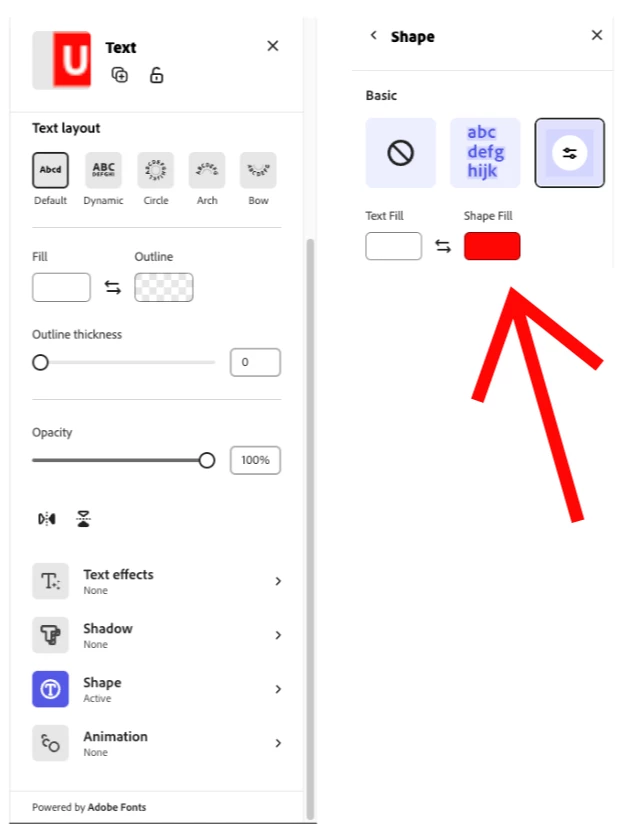Flip text horizontally

coord(47,519)
